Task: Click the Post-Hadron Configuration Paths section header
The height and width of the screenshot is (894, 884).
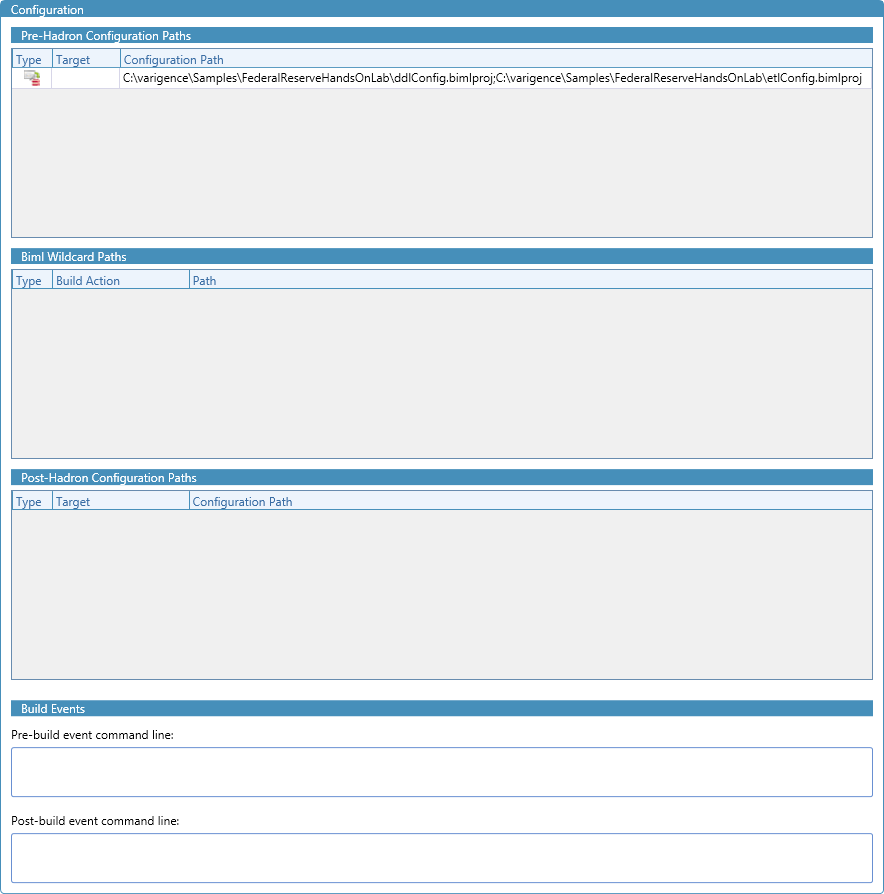Action: point(441,478)
